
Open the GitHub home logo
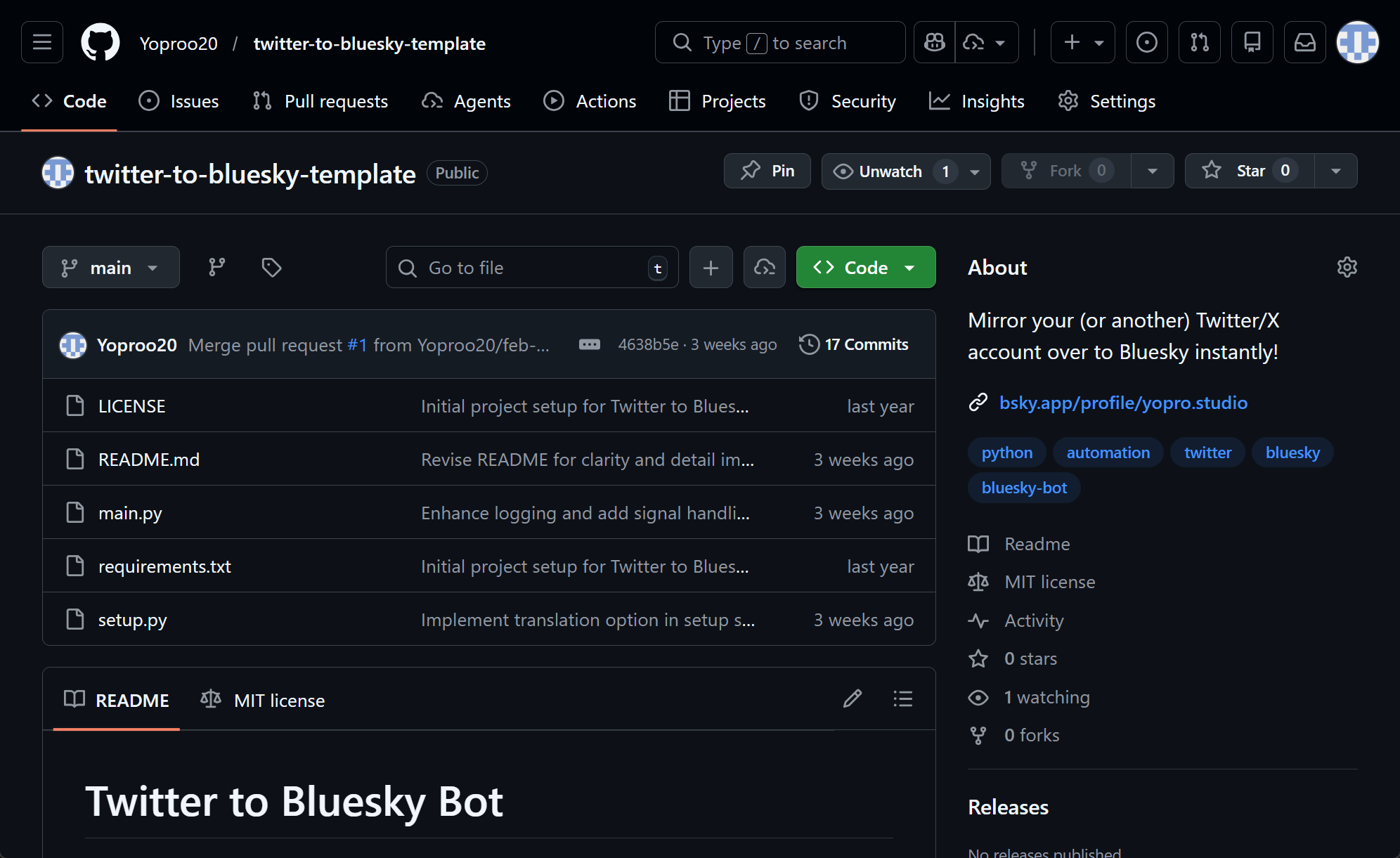(x=100, y=42)
